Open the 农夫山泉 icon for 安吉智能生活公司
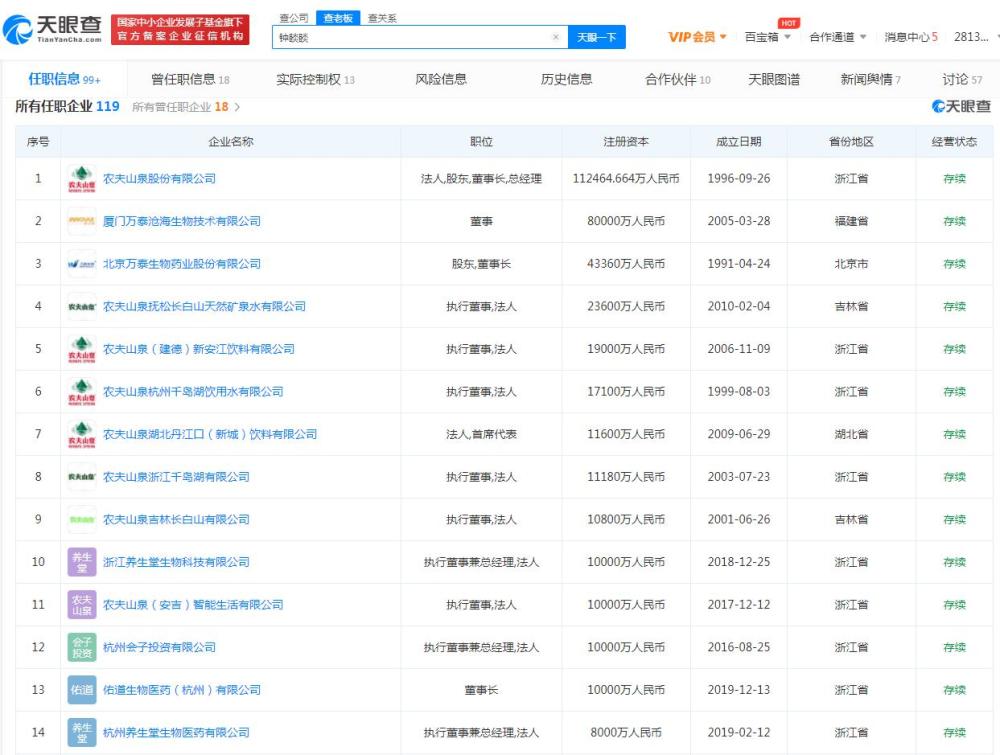The height and width of the screenshot is (755, 1000). point(82,605)
